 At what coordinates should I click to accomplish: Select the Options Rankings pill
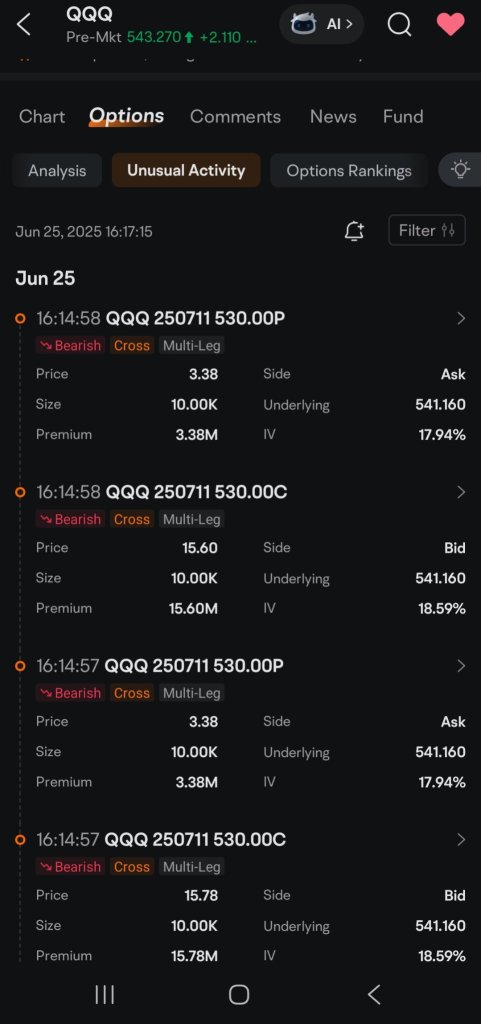tap(349, 170)
